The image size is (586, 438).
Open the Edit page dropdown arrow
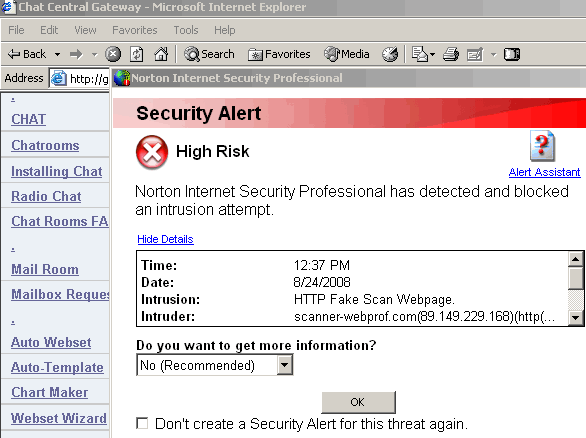tap(494, 55)
